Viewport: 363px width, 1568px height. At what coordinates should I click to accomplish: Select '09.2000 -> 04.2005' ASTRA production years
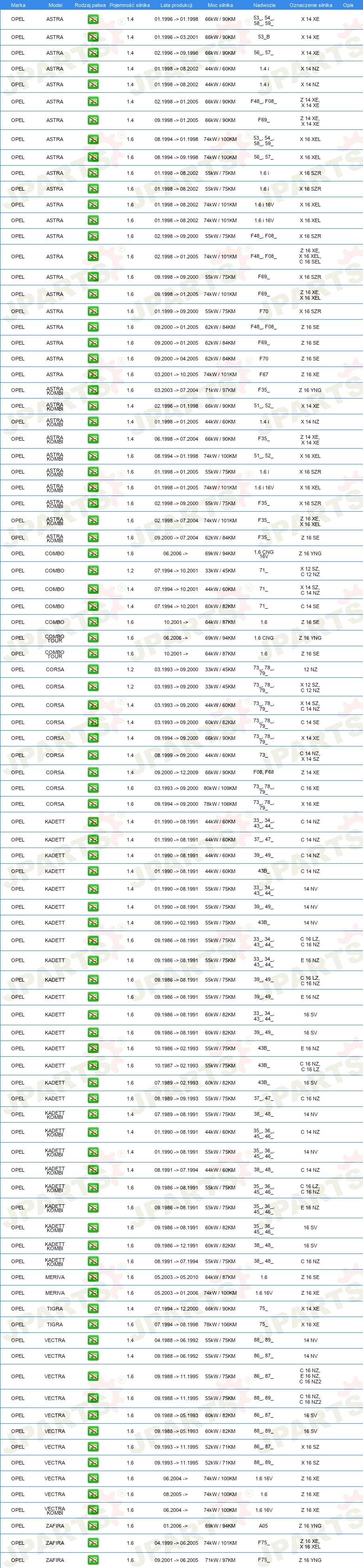tap(176, 359)
